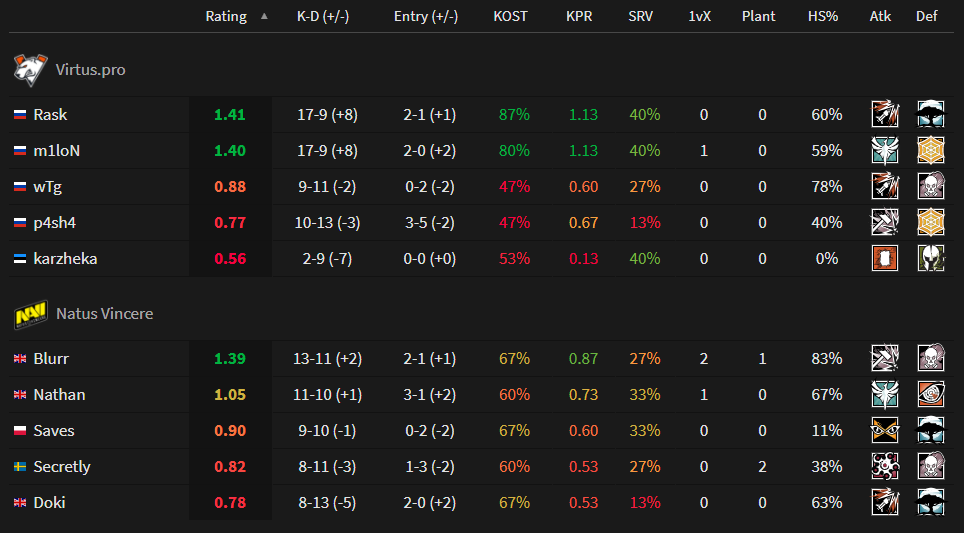Image resolution: width=964 pixels, height=533 pixels.
Task: Open player profile for Blurr
Action: click(51, 359)
